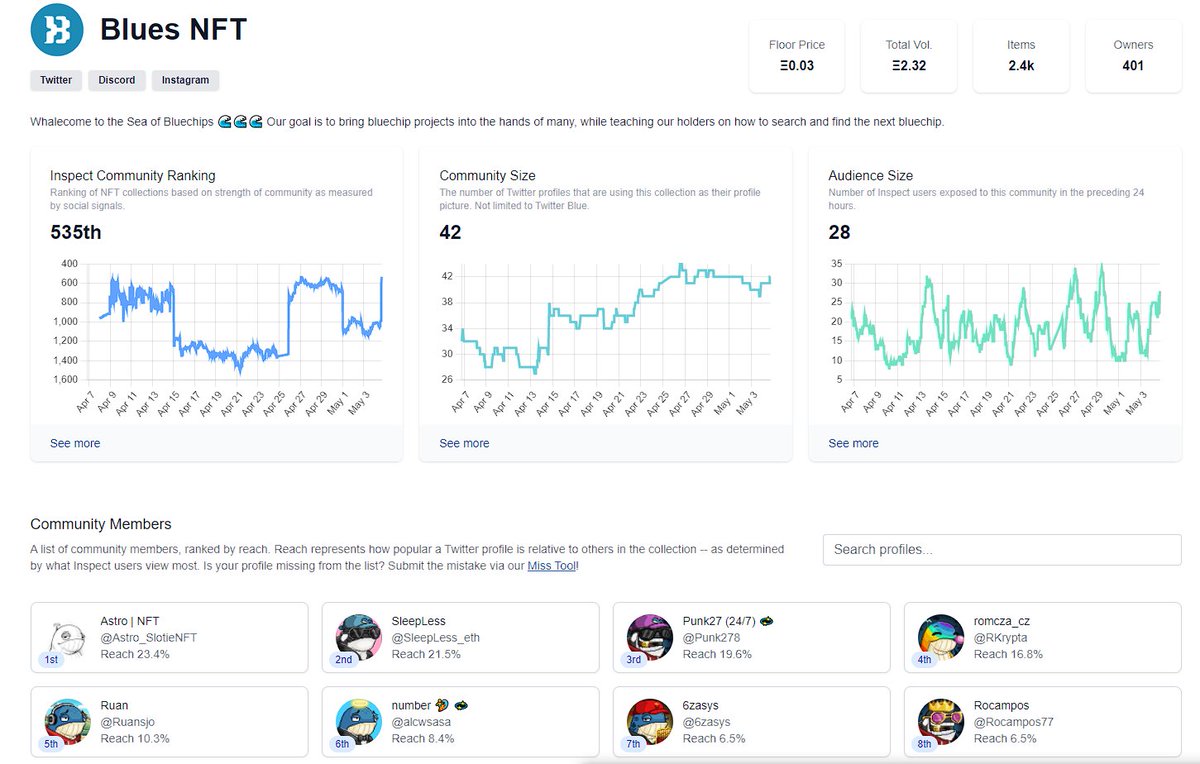Click the 2nd rank badge
Screen dimensions: 1200x764
tap(342, 660)
